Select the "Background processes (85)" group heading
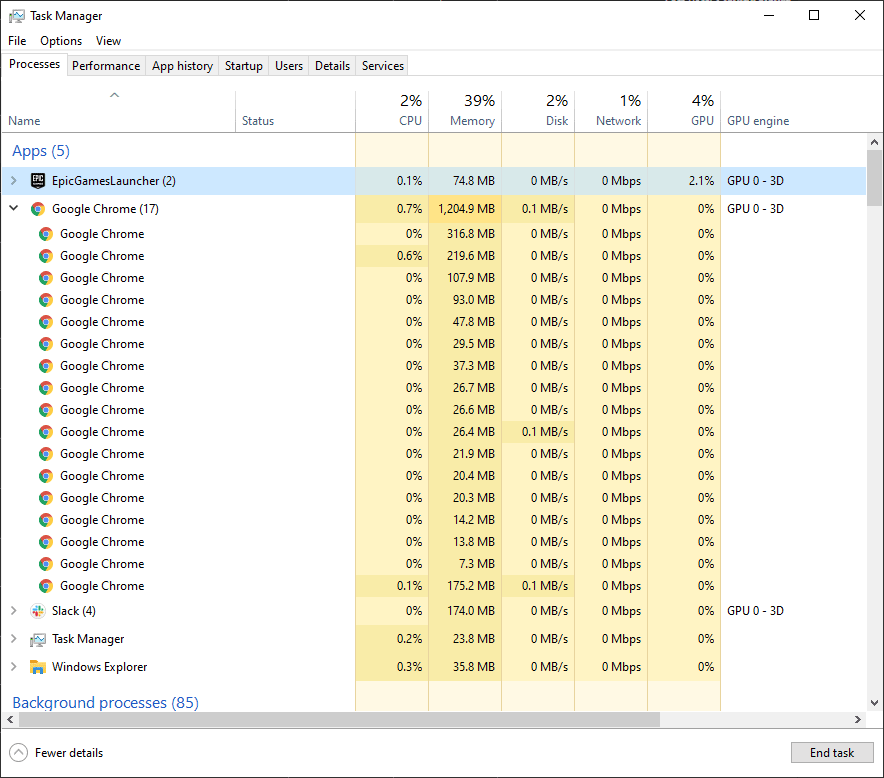 coord(105,702)
